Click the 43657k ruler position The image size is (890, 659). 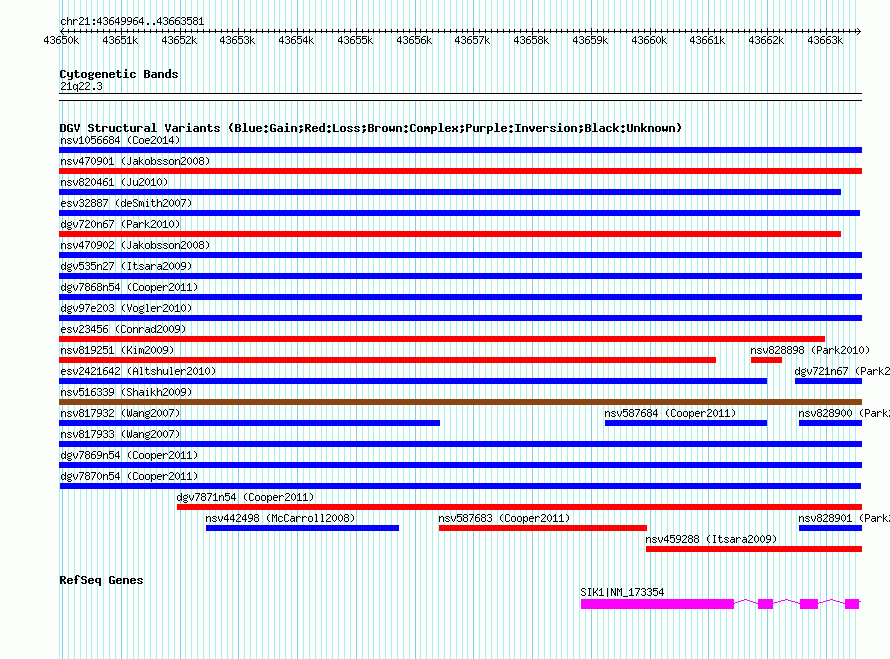pyautogui.click(x=472, y=40)
